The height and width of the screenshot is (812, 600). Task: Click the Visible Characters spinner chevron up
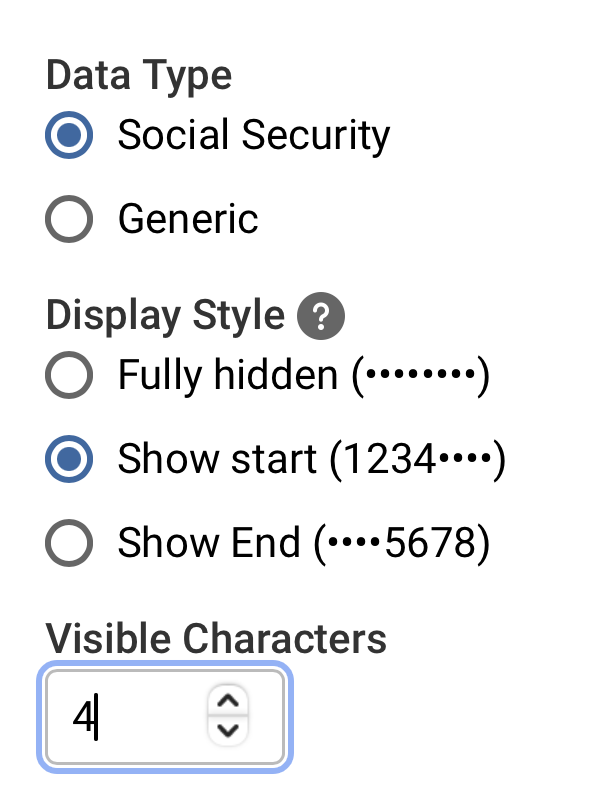227,703
